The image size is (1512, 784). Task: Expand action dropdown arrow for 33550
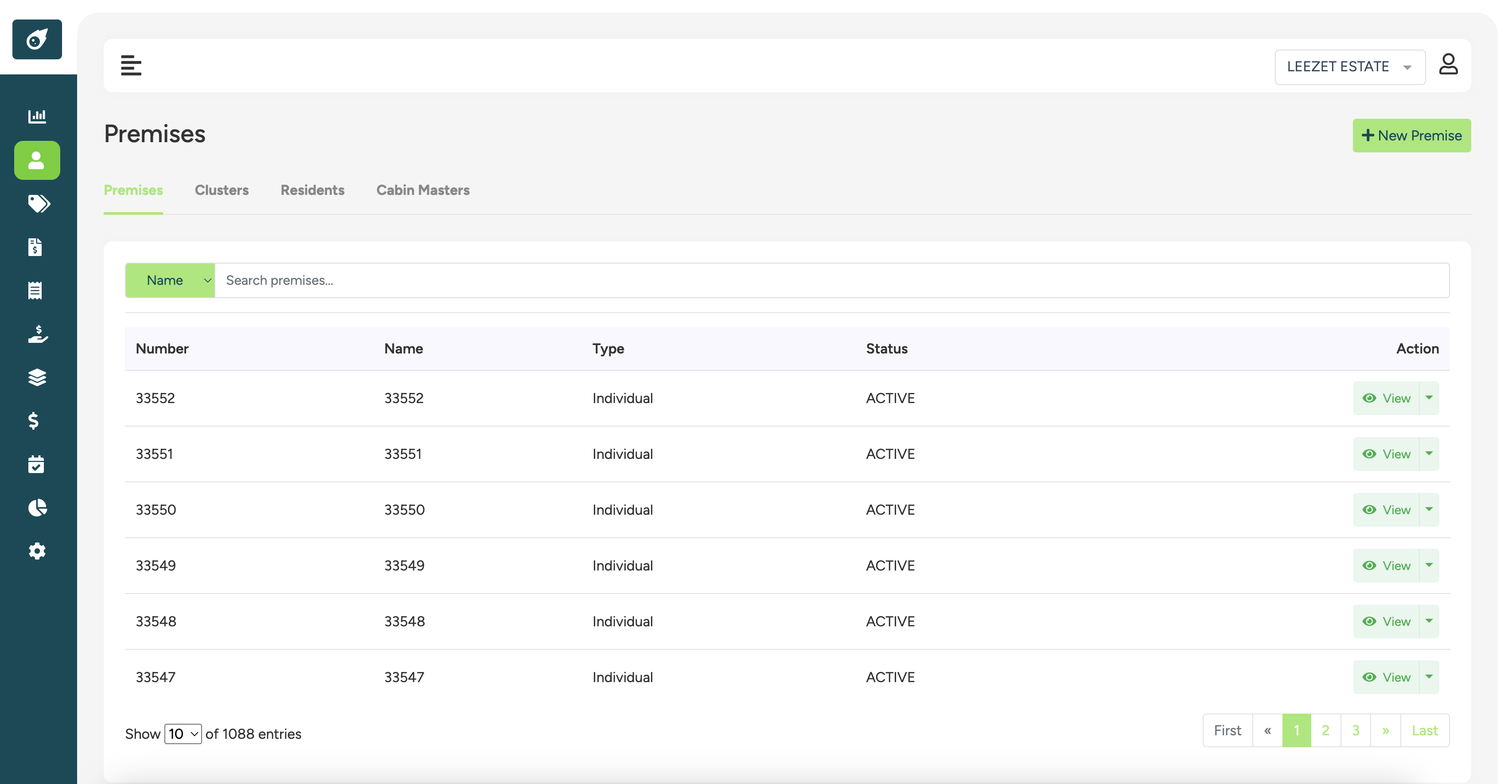[1429, 510]
